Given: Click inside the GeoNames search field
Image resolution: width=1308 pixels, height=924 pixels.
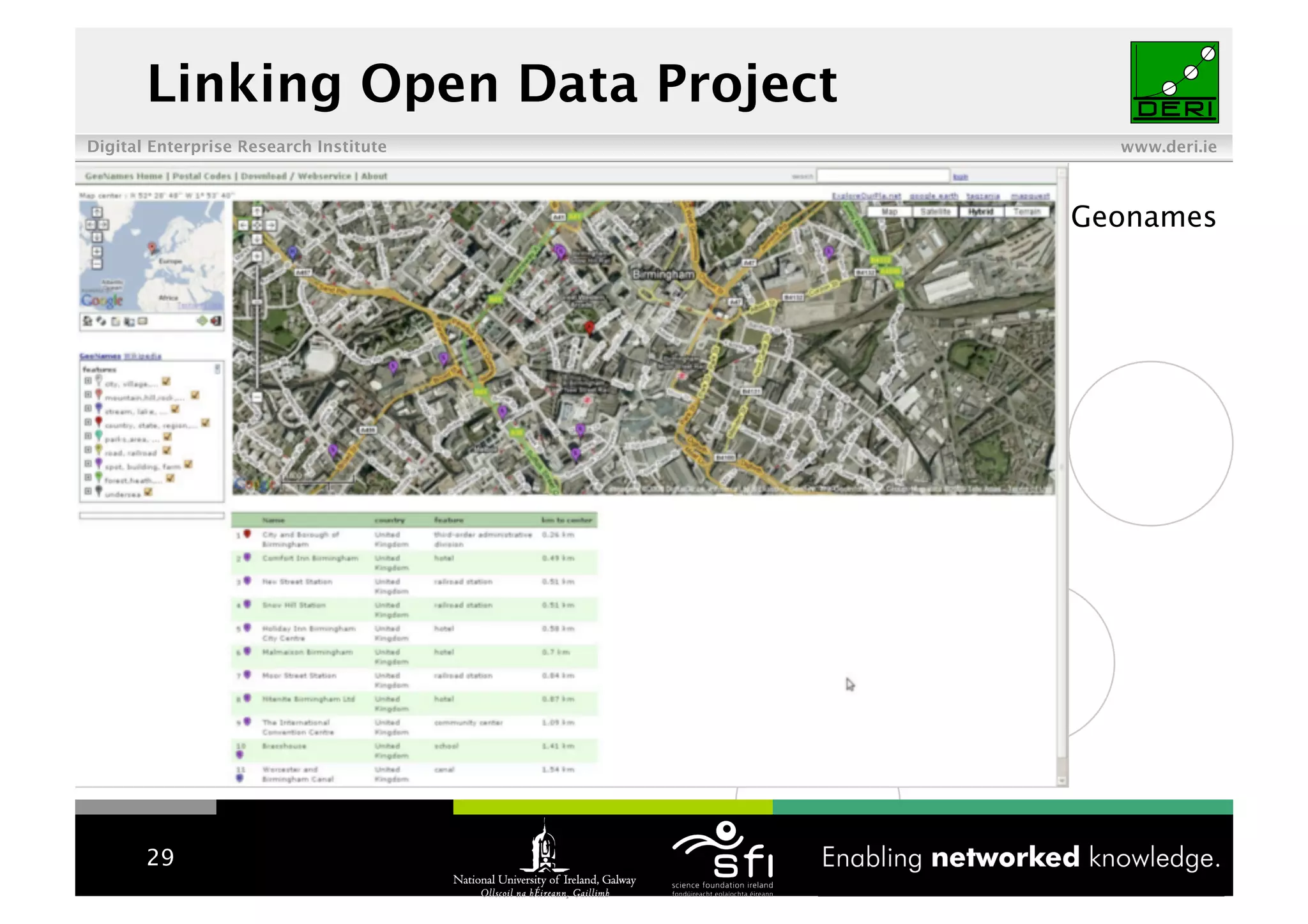Looking at the screenshot, I should click(883, 176).
